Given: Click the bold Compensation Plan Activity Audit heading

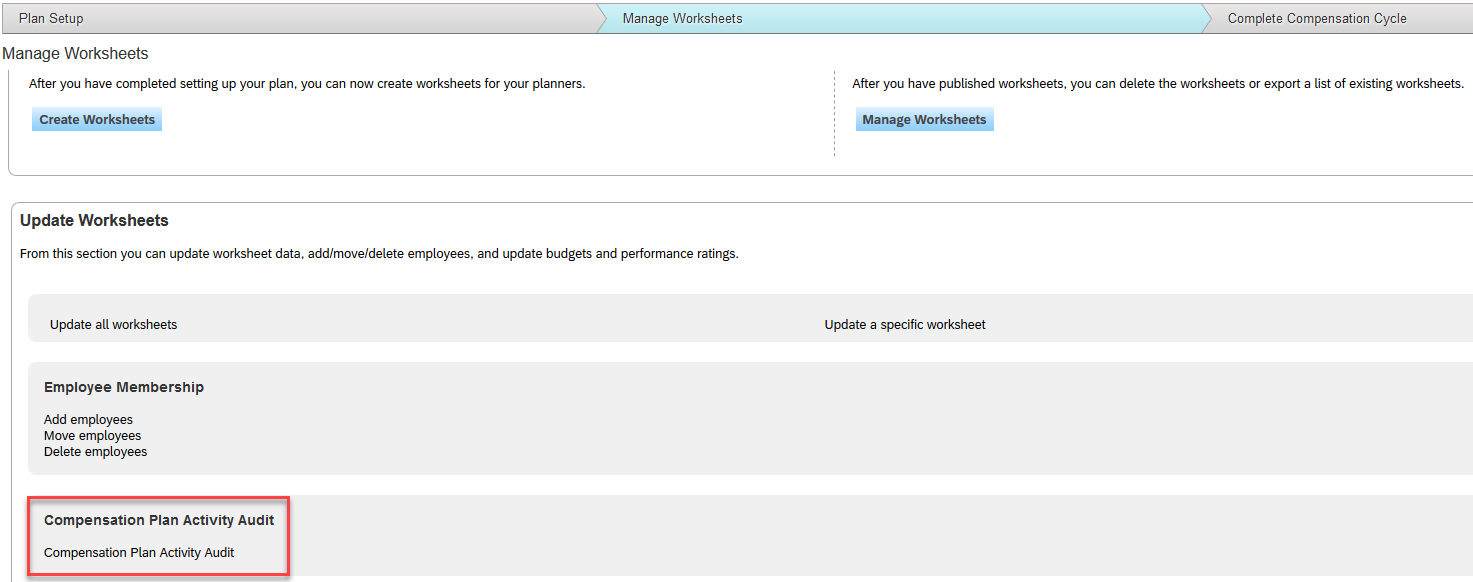Looking at the screenshot, I should pos(159,520).
